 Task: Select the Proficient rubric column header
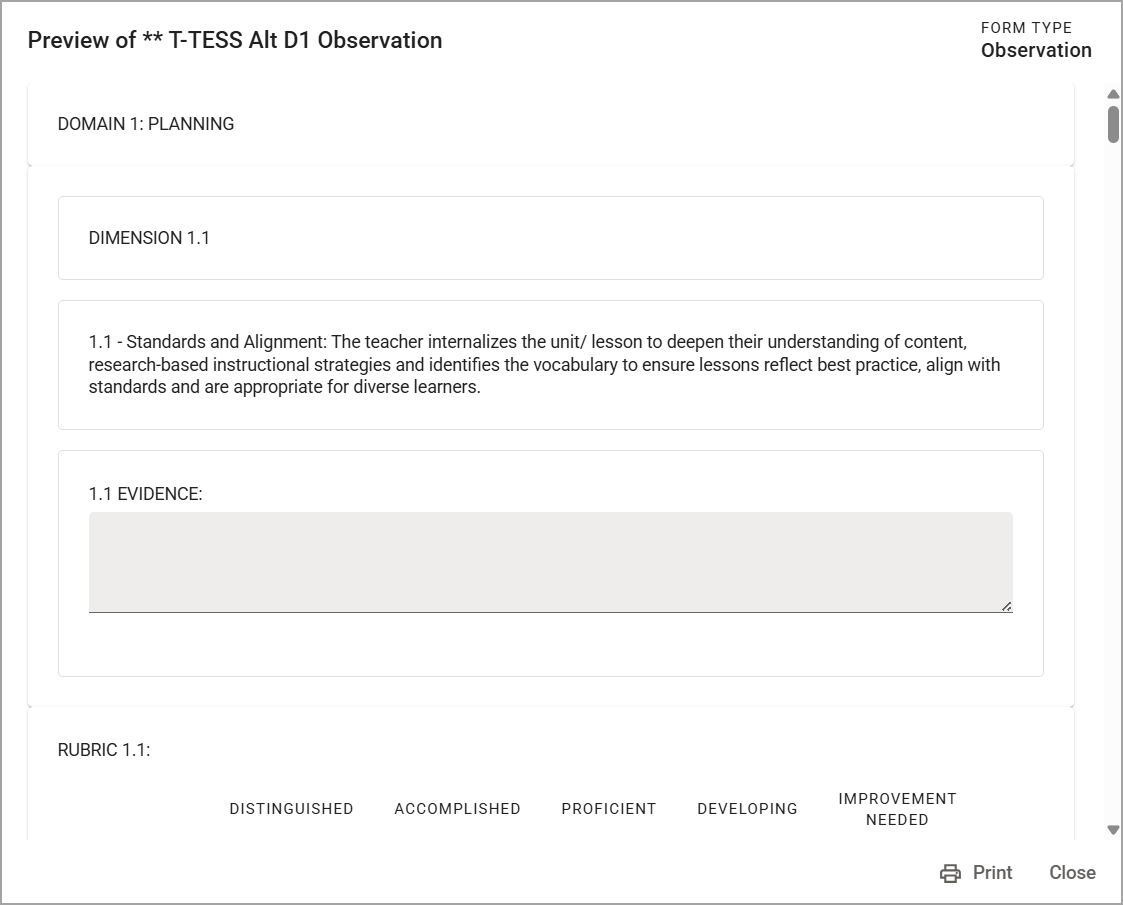coord(609,809)
